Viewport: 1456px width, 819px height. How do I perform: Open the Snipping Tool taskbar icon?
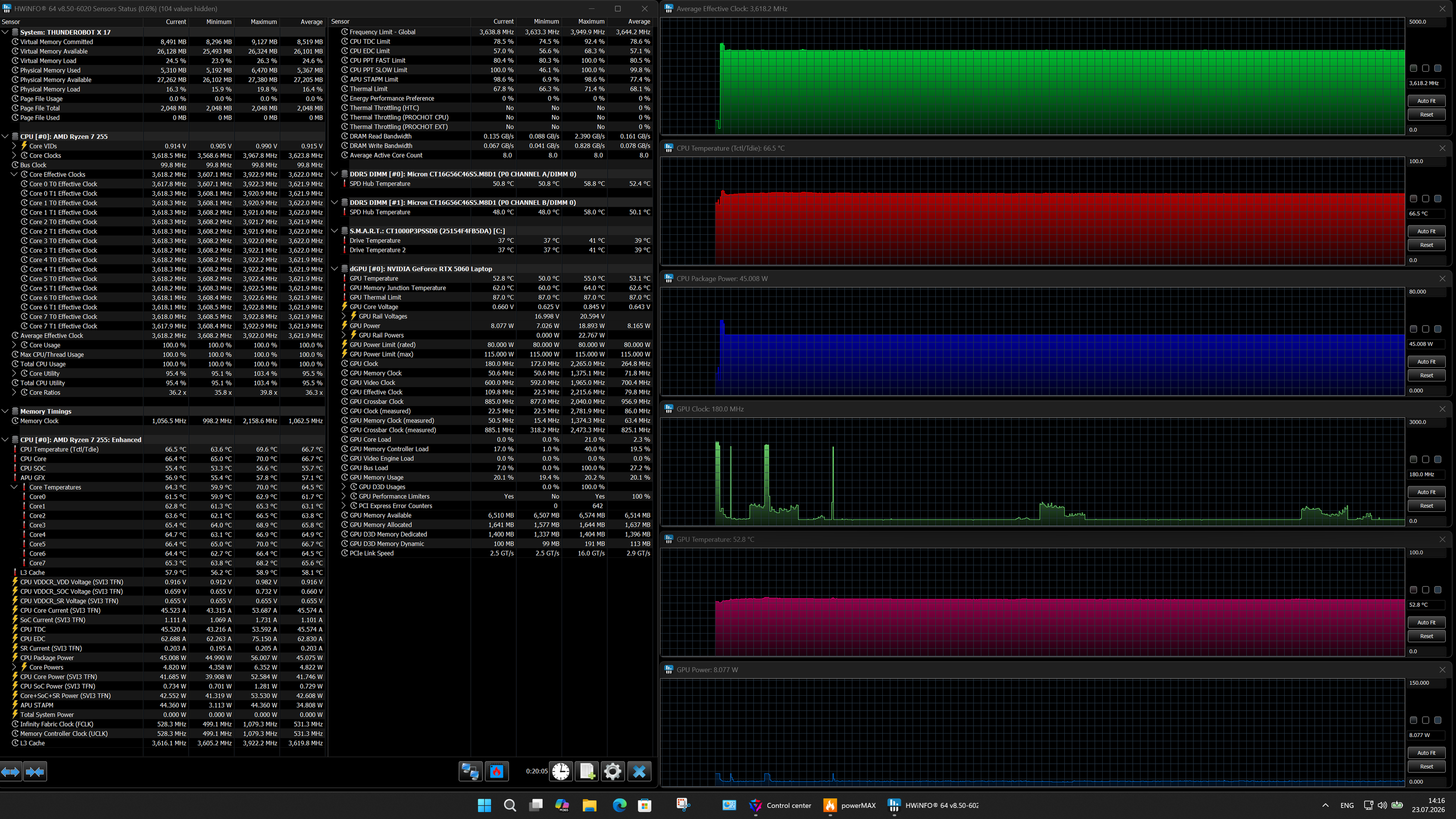tap(683, 805)
